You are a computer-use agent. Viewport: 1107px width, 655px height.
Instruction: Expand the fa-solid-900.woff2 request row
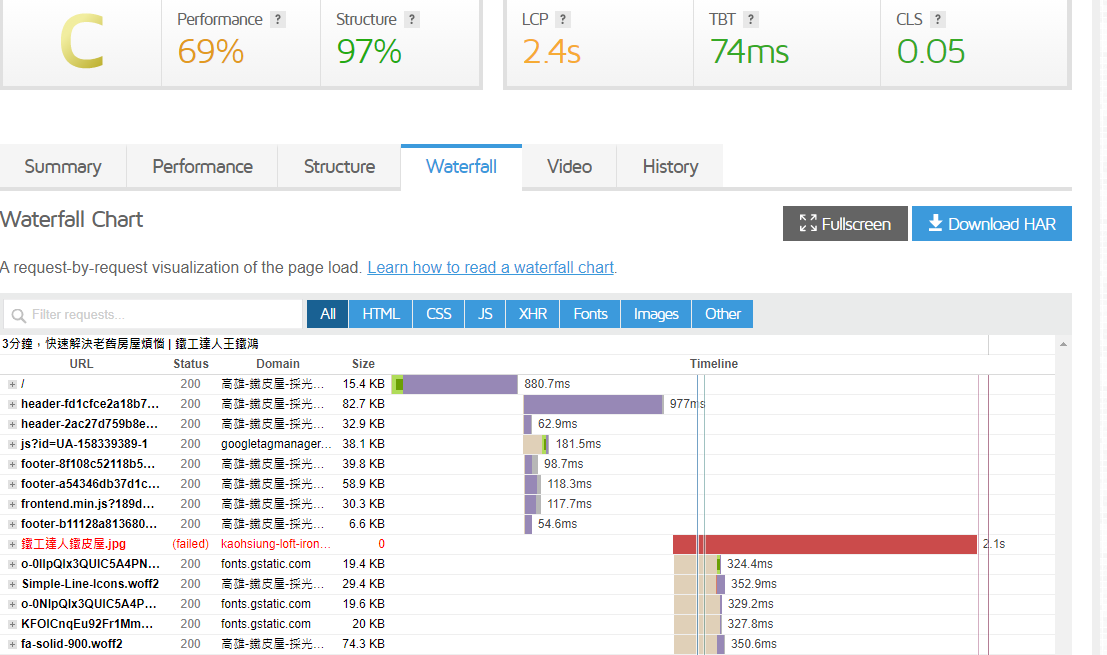pos(12,644)
